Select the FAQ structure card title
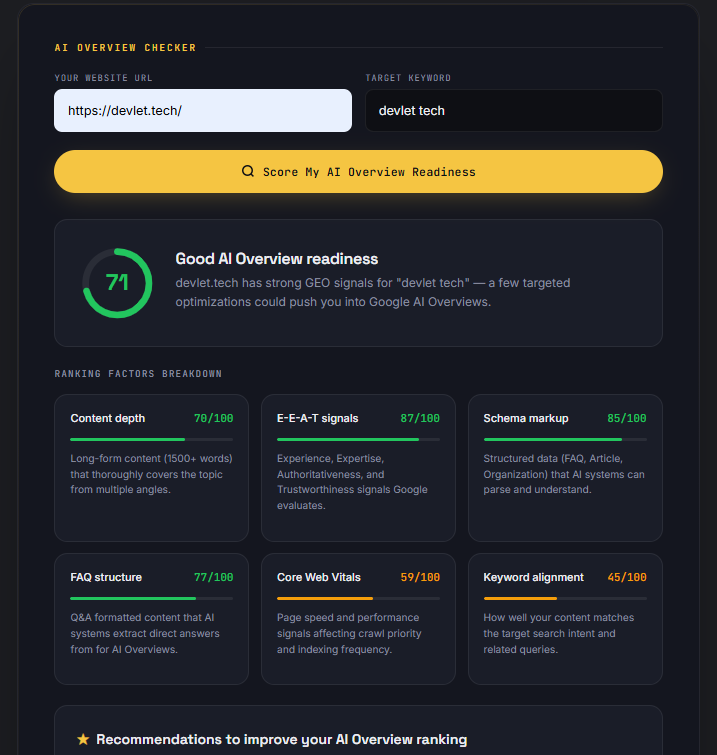This screenshot has height=755, width=717. pyautogui.click(x=106, y=577)
